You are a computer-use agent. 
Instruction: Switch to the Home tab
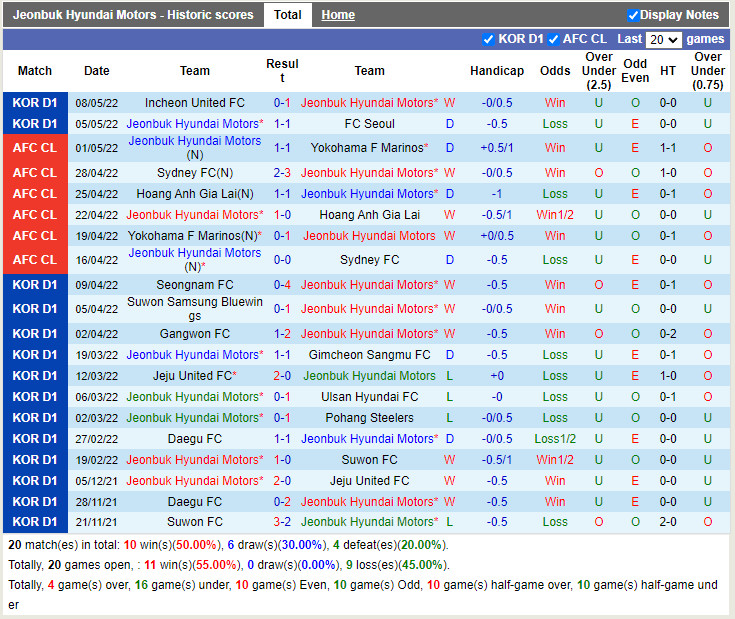pos(338,15)
